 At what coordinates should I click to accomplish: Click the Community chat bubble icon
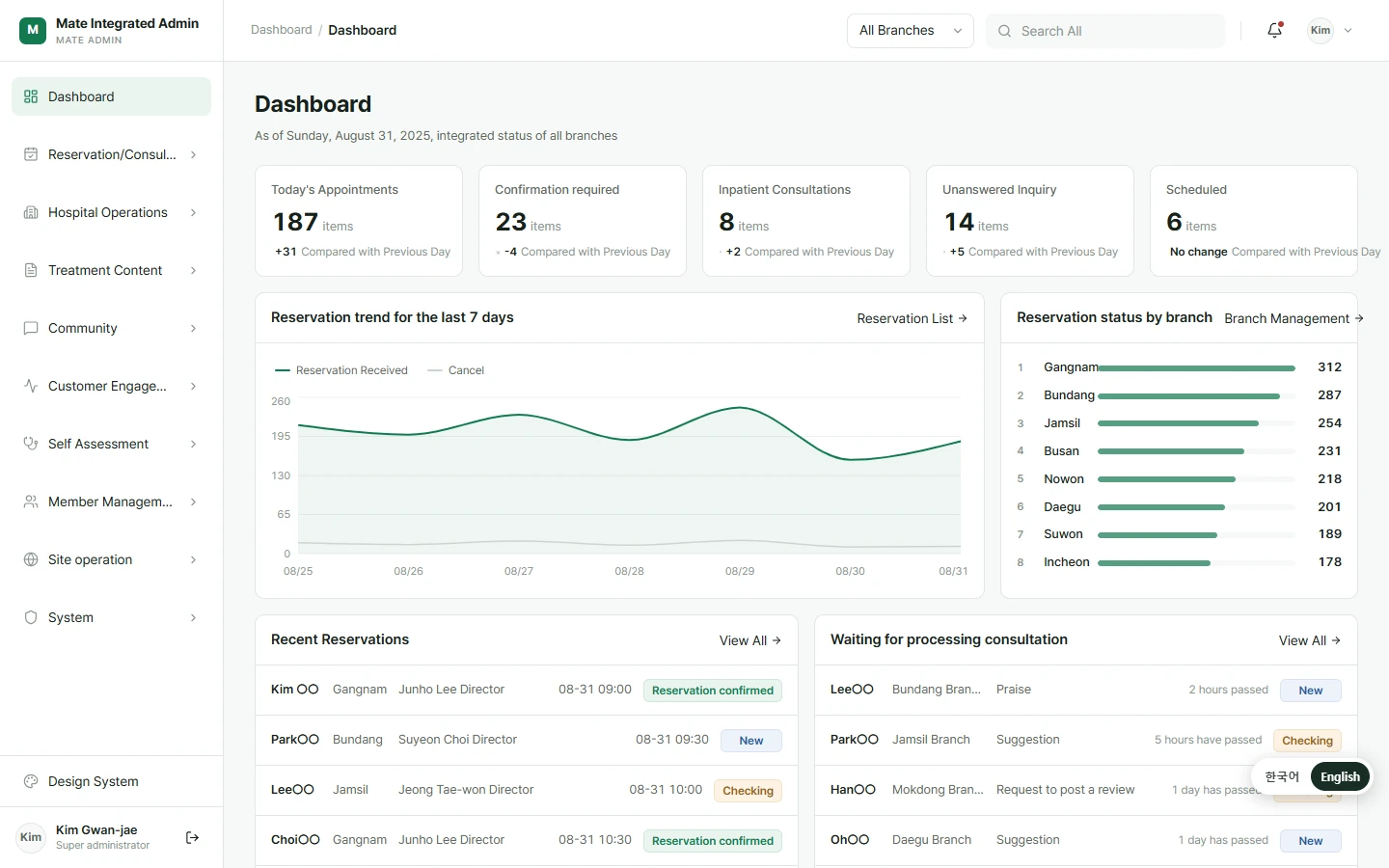coord(31,328)
